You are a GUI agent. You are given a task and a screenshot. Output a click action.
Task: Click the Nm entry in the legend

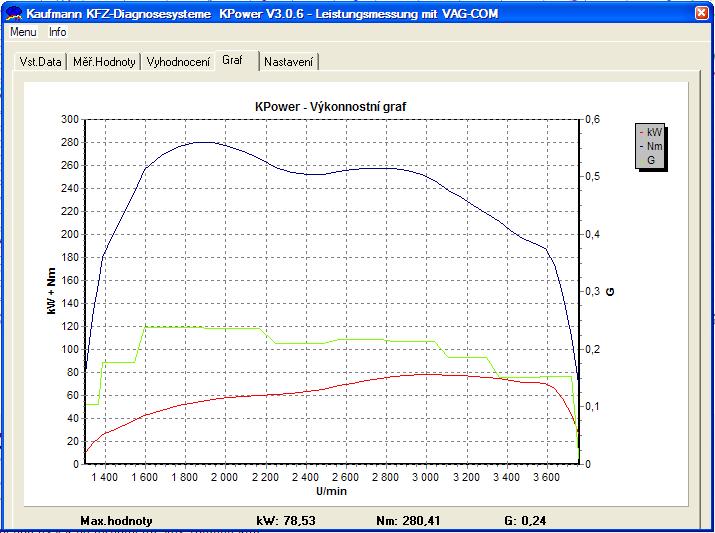(x=653, y=146)
